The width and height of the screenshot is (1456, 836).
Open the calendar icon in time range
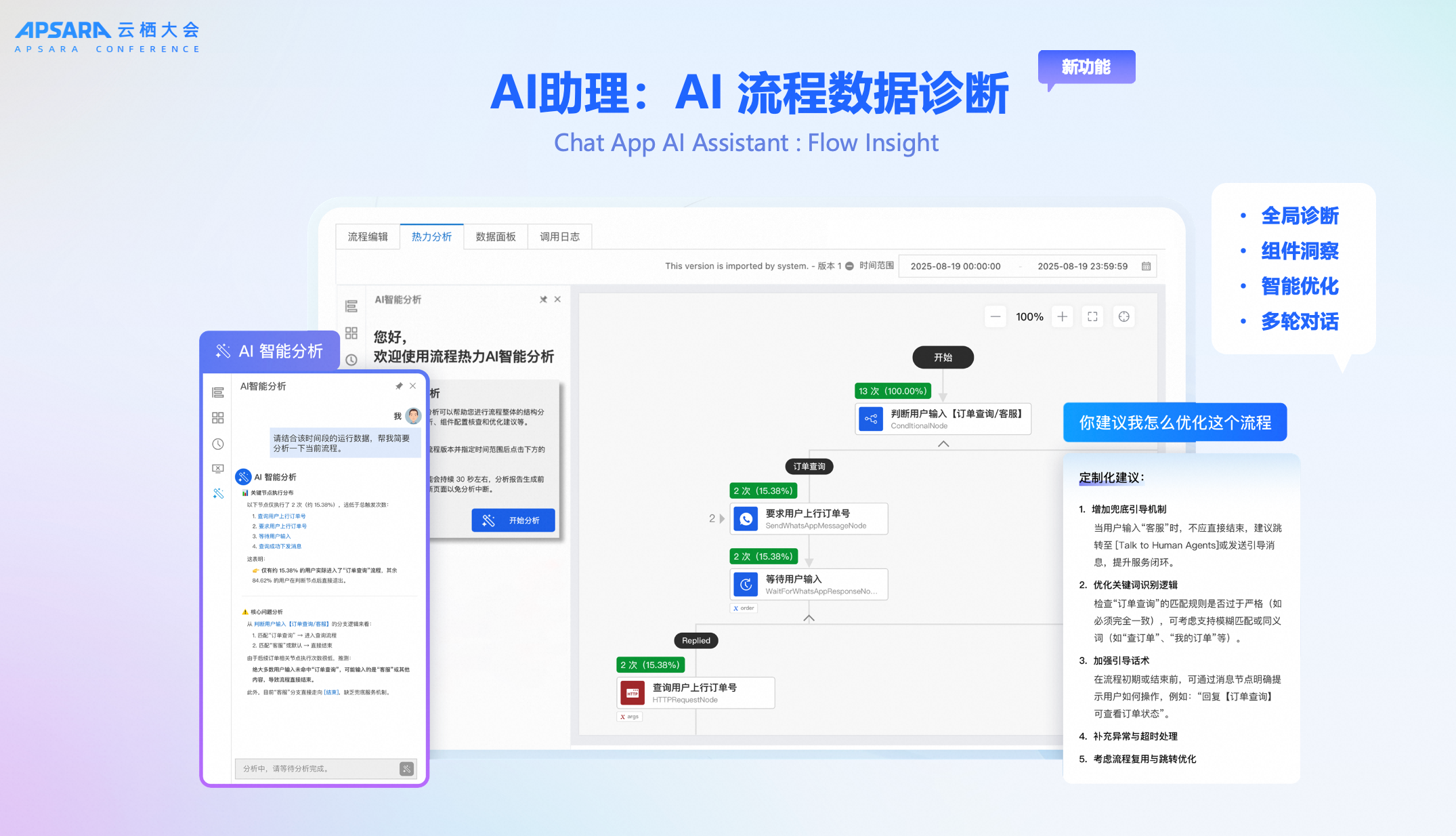[1146, 266]
